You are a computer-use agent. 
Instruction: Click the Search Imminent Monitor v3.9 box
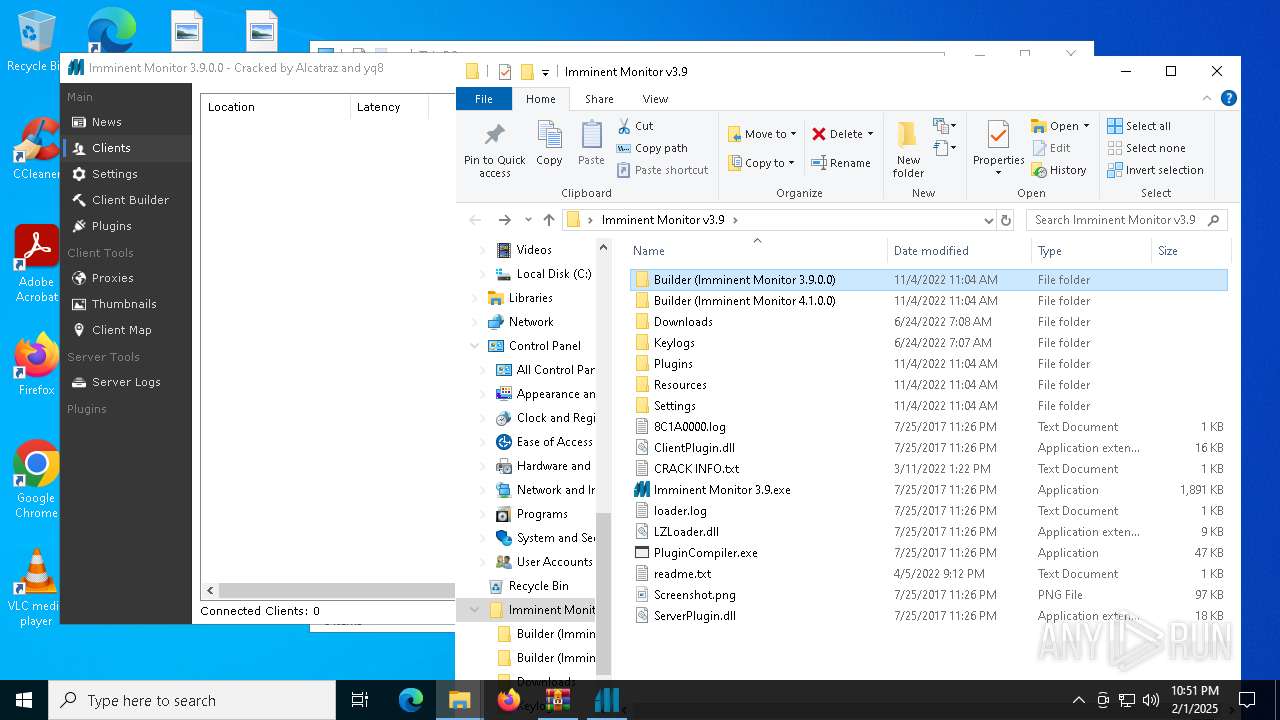[x=1127, y=220]
